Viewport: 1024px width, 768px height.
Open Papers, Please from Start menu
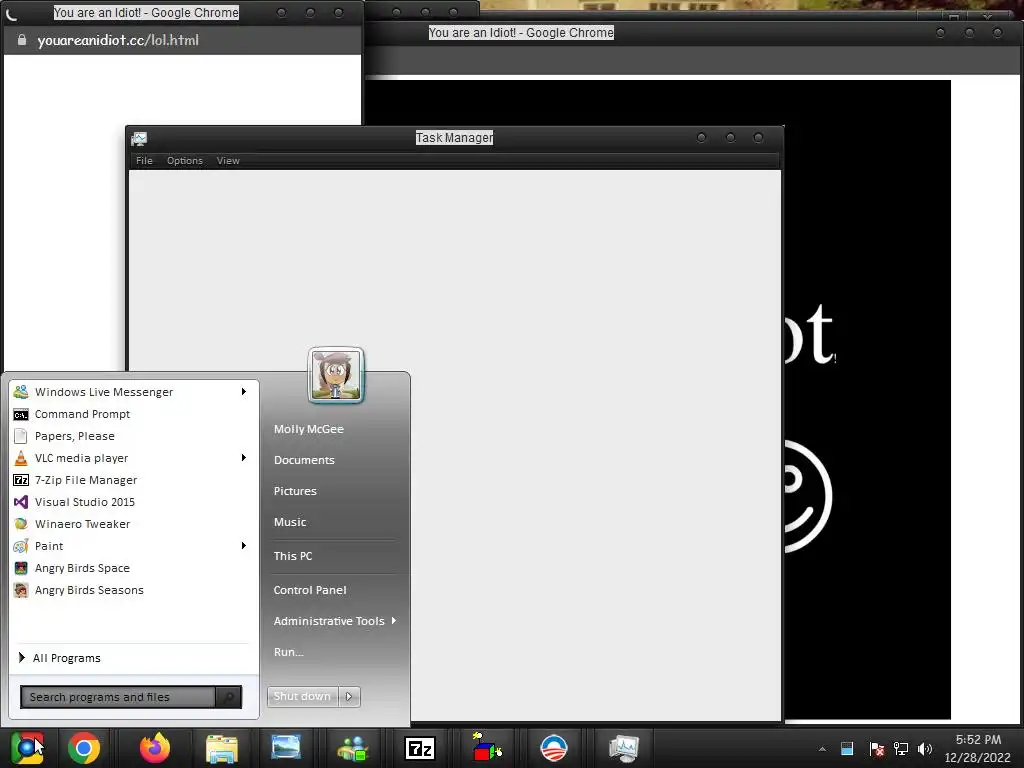tap(134, 436)
